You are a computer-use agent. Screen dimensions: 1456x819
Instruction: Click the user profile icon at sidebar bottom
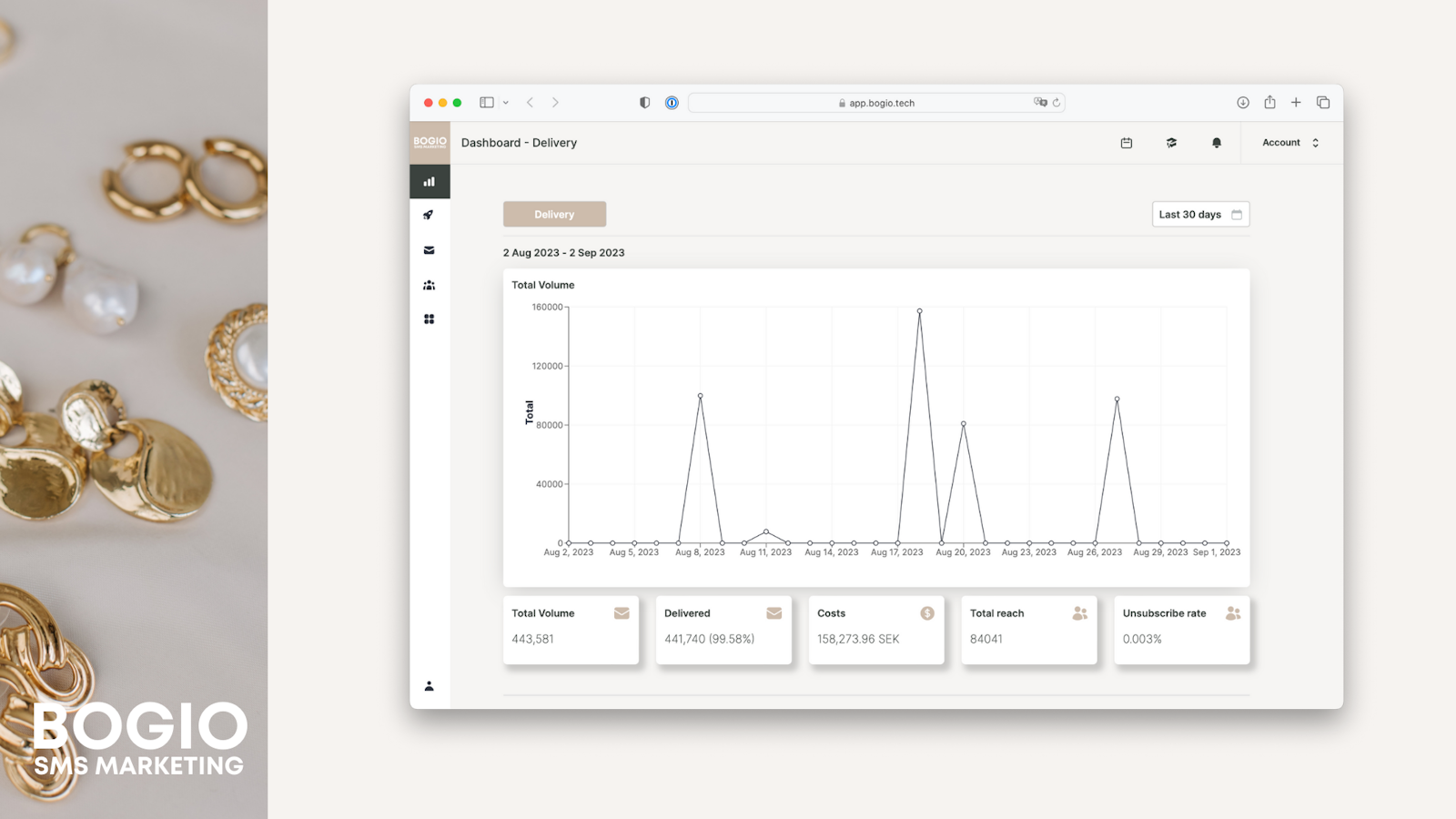pos(429,686)
